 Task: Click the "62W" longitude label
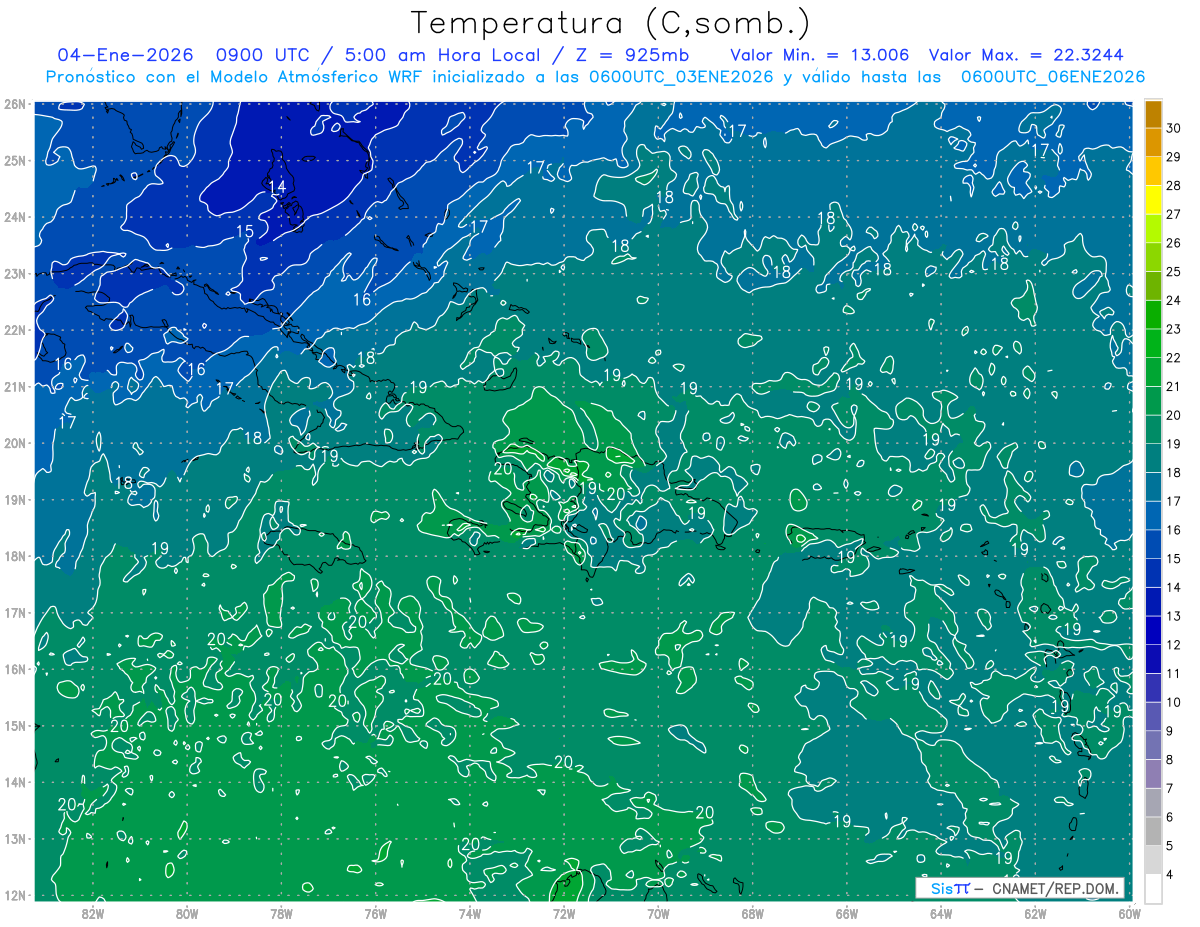pyautogui.click(x=1035, y=913)
